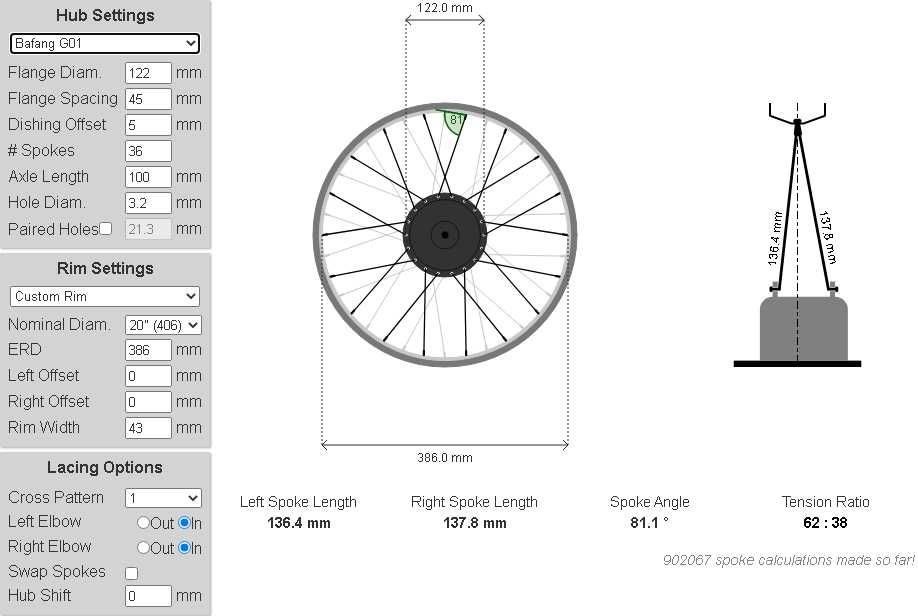Click the Right Spoke Length value 137.8 mm
This screenshot has width=918, height=616.
tap(475, 523)
